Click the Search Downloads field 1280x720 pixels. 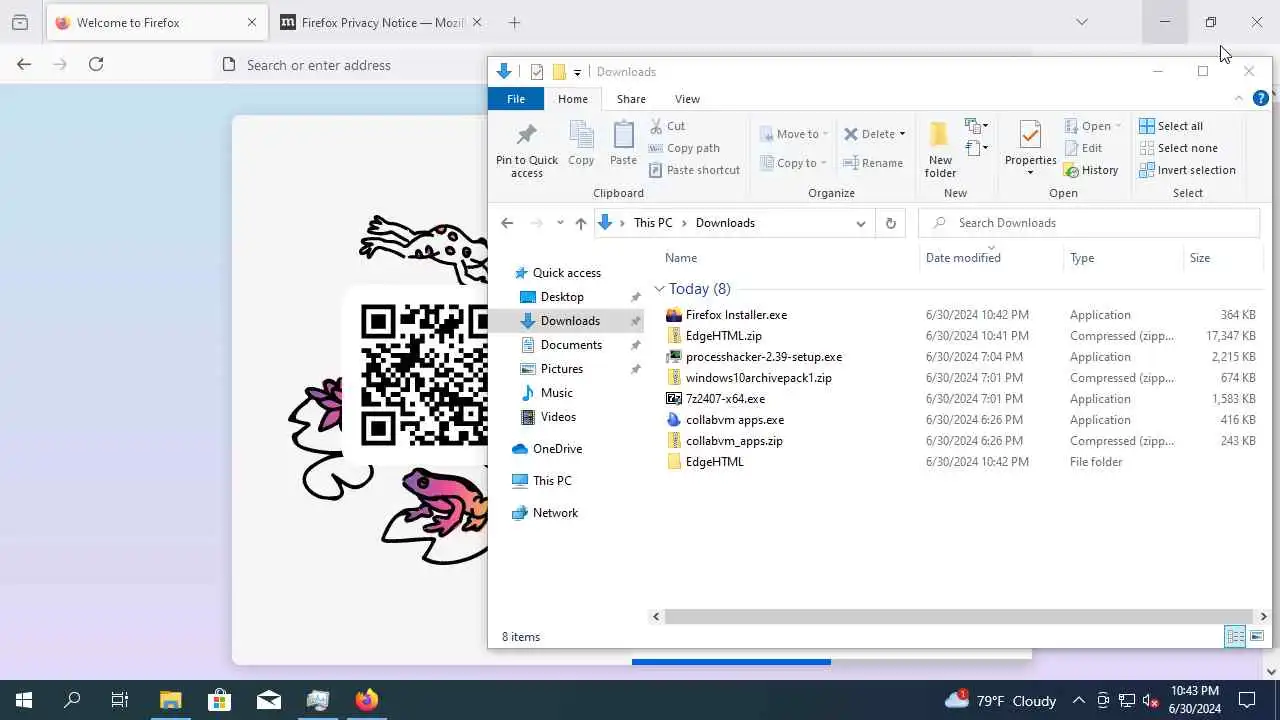tap(1089, 223)
